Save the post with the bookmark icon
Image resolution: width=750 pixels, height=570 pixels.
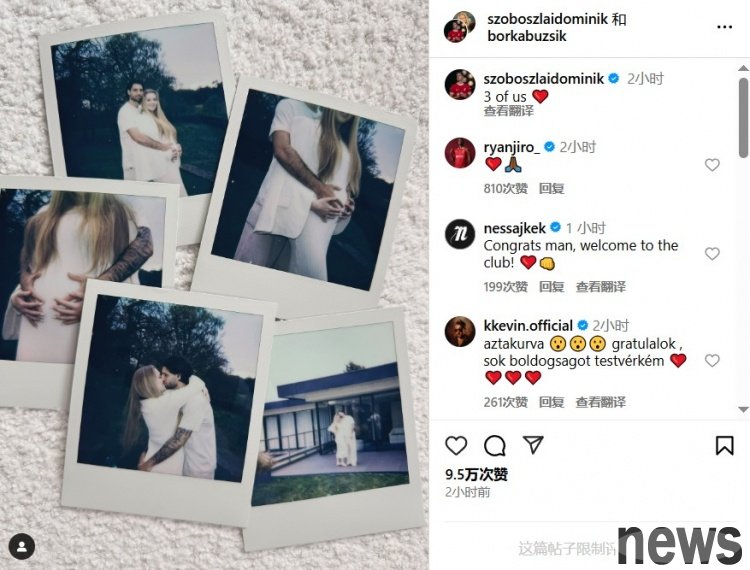725,446
